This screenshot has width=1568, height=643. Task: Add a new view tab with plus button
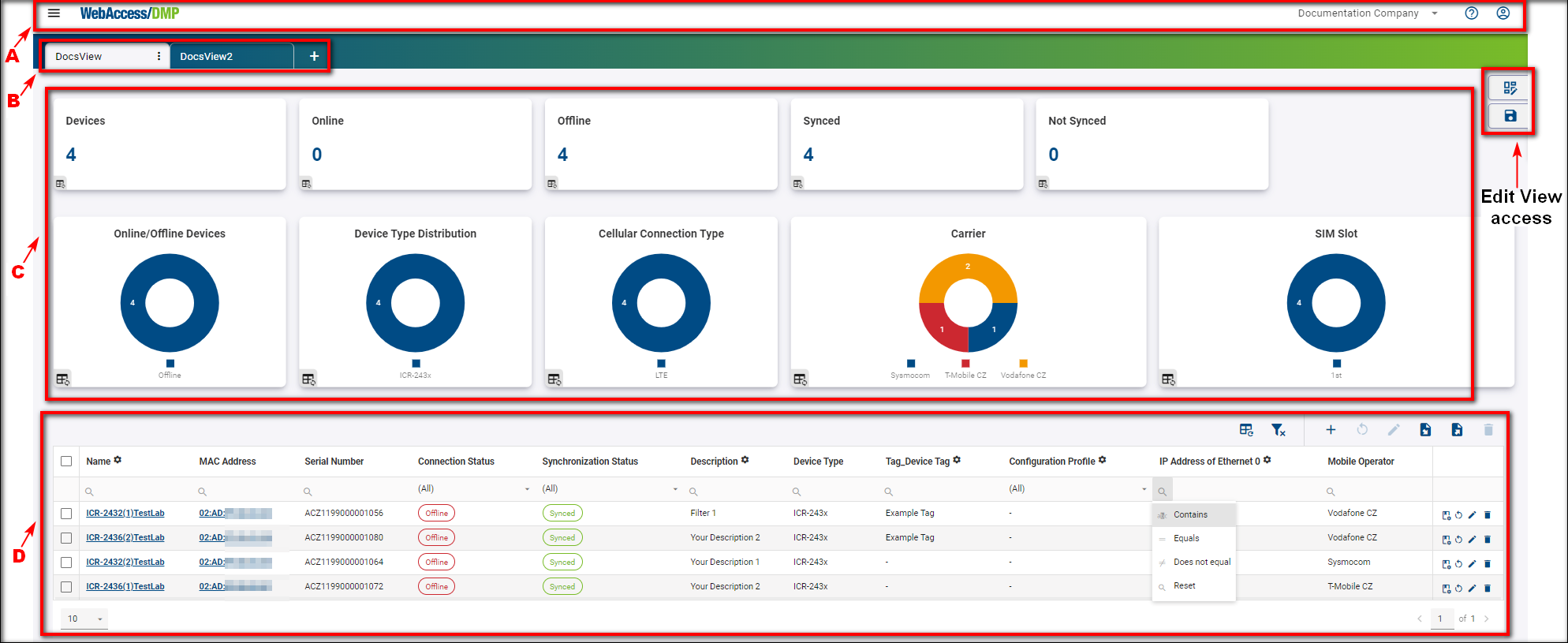tap(314, 56)
